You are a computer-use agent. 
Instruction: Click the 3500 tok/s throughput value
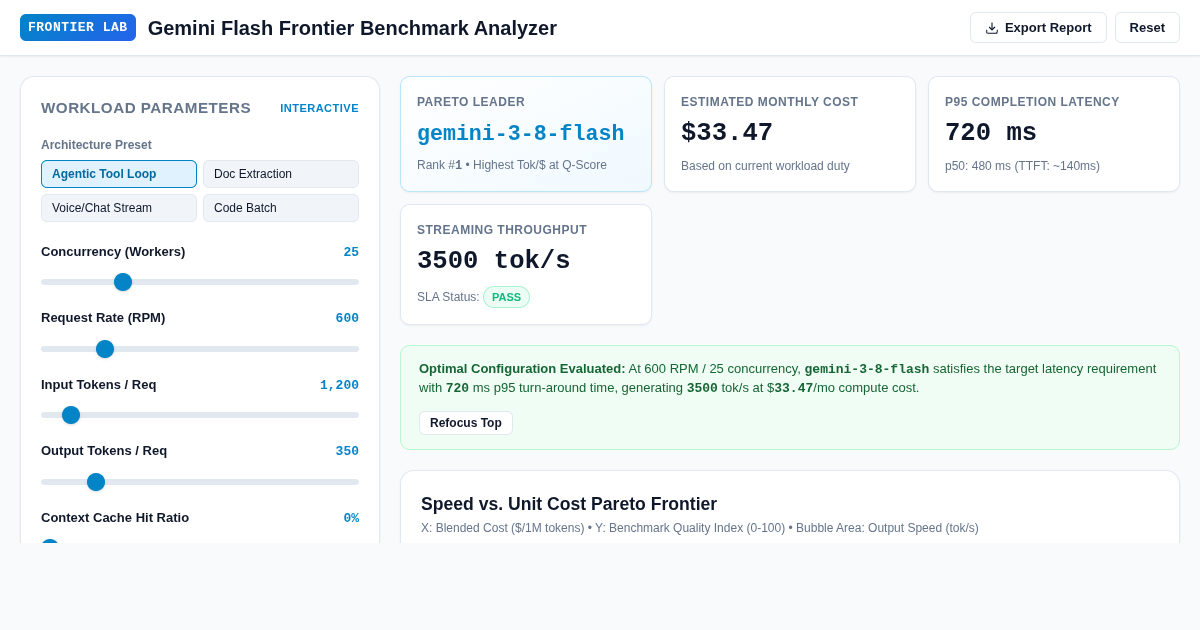[494, 261]
